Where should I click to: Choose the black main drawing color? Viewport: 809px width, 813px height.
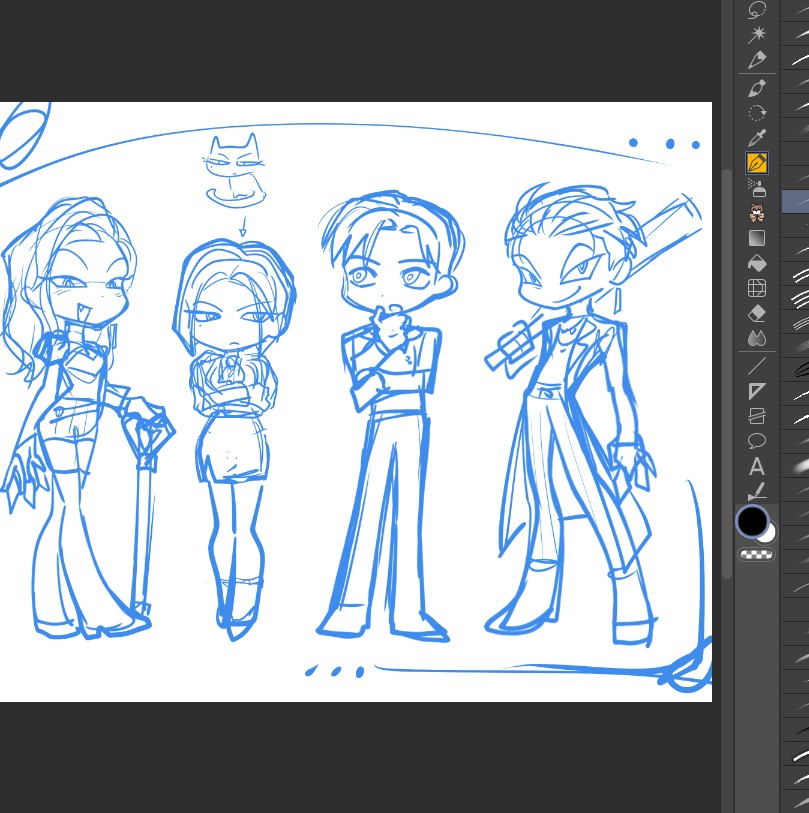pyautogui.click(x=751, y=521)
